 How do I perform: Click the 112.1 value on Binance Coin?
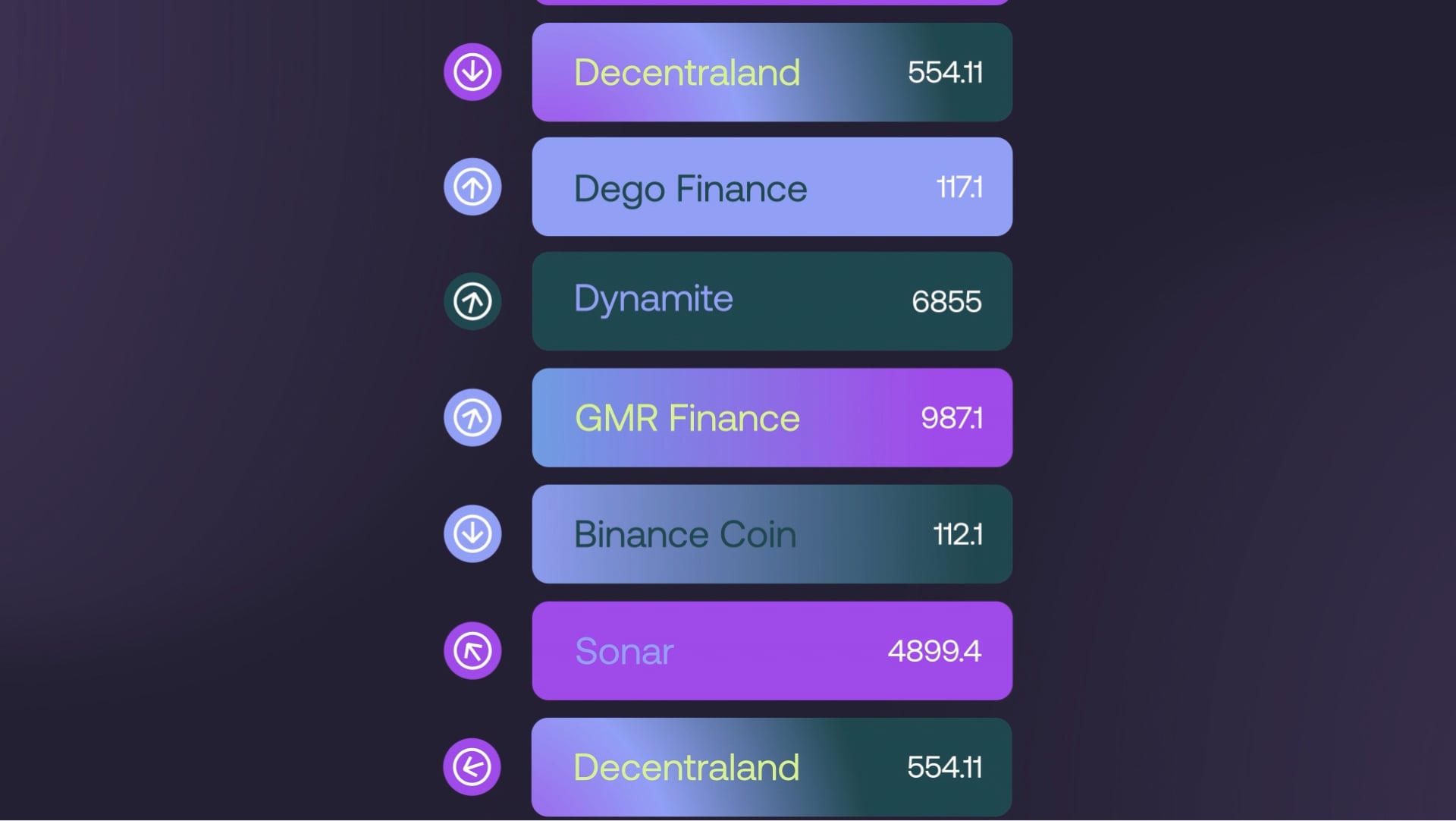coord(958,534)
